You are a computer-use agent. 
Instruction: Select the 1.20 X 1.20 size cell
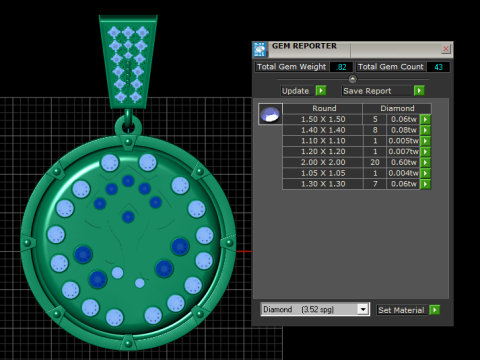323,151
